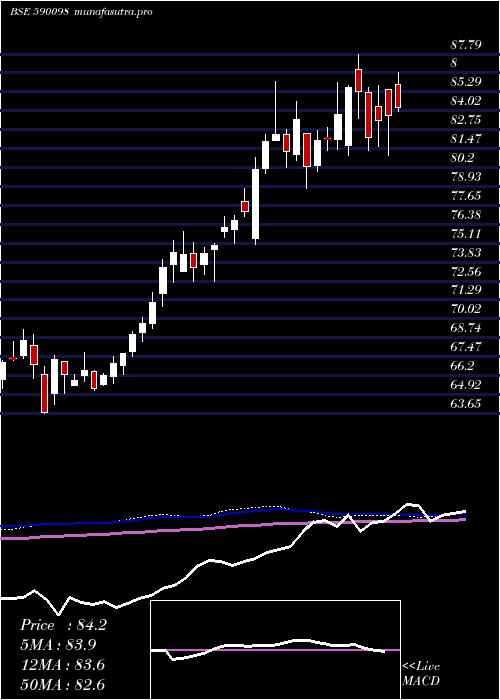The width and height of the screenshot is (500, 700).
Task: Select the 76.38 price axis label
Action: pyautogui.click(x=466, y=215)
